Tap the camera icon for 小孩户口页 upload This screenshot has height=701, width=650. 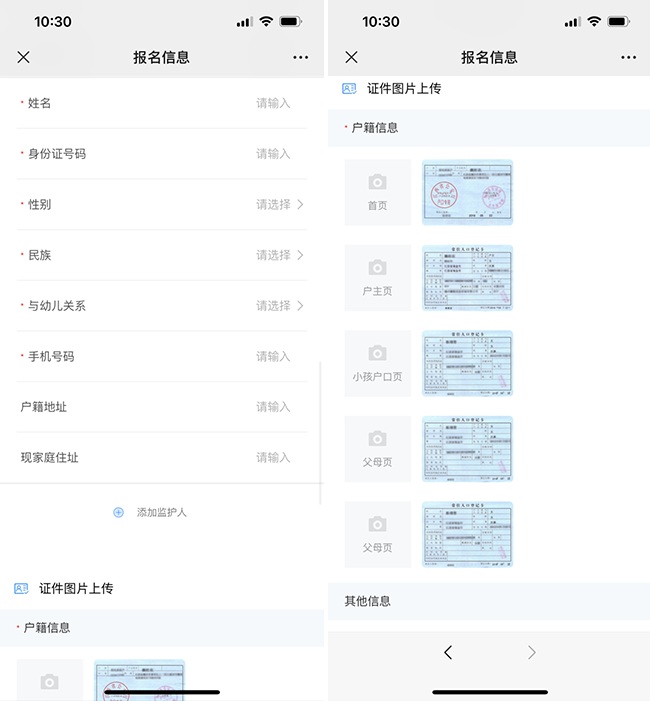[x=378, y=353]
